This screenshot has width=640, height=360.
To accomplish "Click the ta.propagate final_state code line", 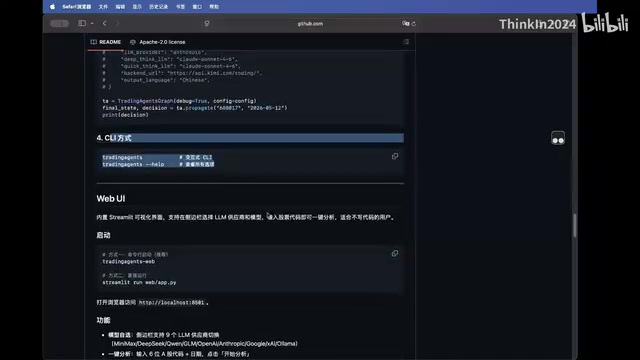I will click(x=195, y=108).
